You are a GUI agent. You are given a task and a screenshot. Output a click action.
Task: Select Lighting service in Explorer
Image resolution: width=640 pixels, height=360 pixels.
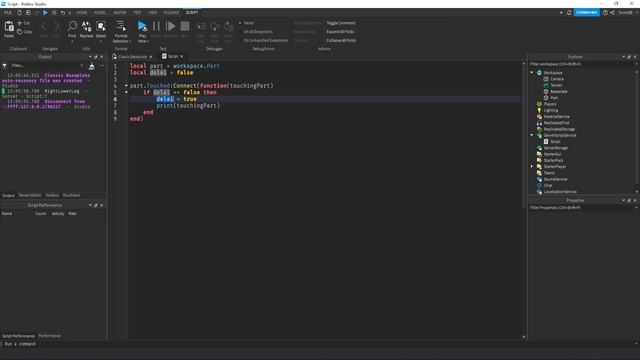coord(551,110)
